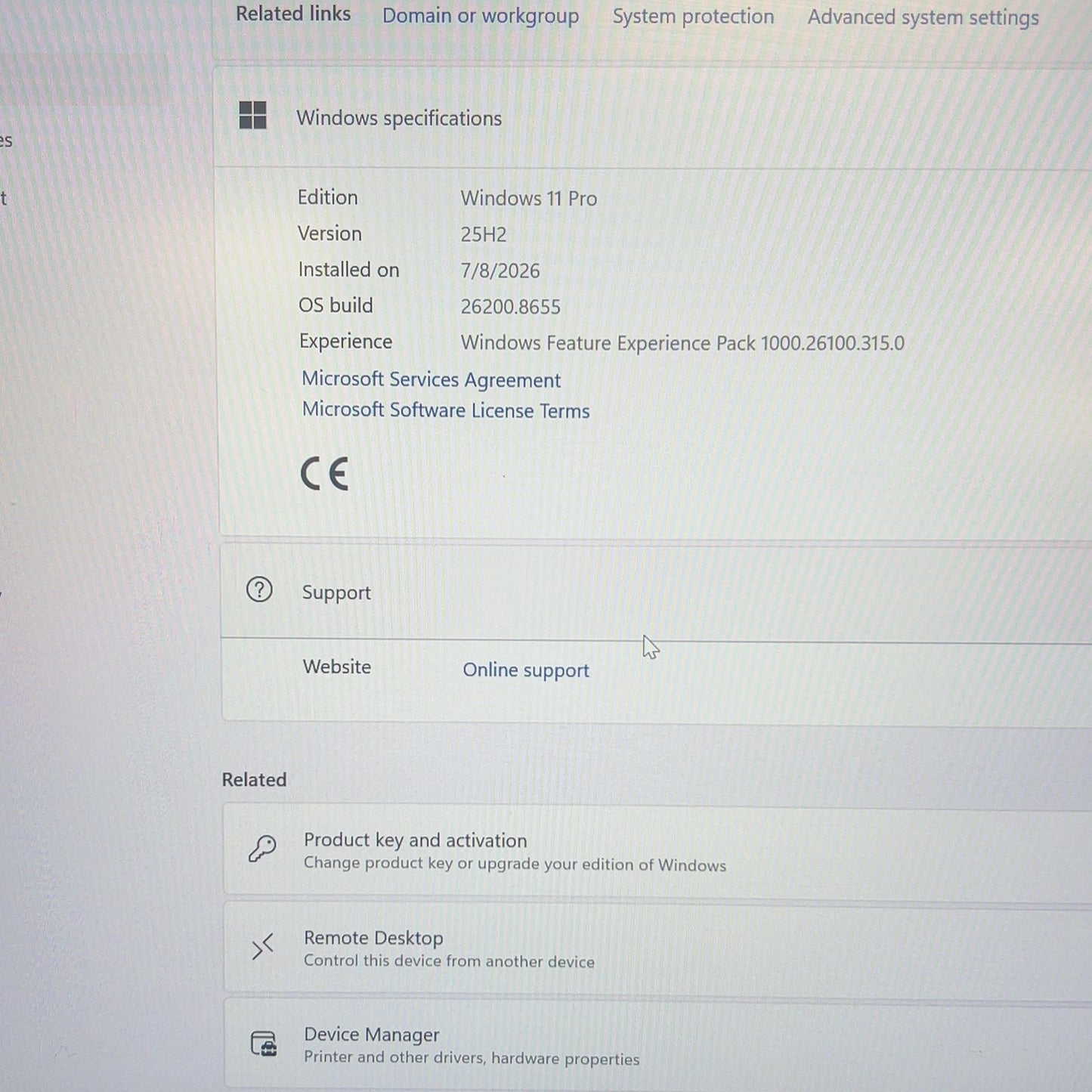Select the OS build value 26200.8655
The height and width of the screenshot is (1092, 1092).
511,307
